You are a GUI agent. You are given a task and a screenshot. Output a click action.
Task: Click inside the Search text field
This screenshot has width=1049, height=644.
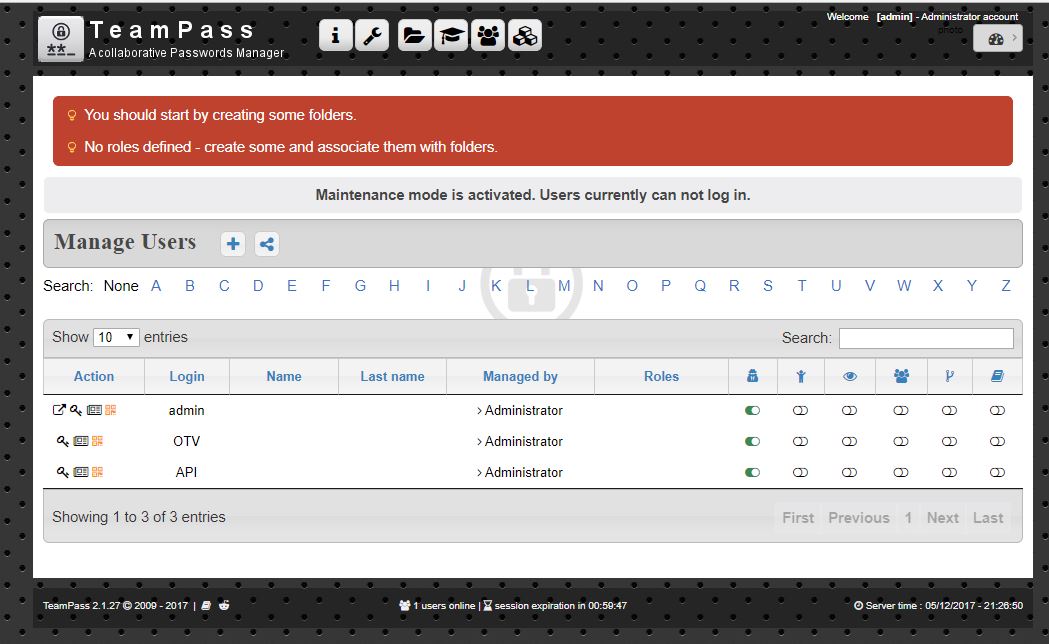coord(925,337)
